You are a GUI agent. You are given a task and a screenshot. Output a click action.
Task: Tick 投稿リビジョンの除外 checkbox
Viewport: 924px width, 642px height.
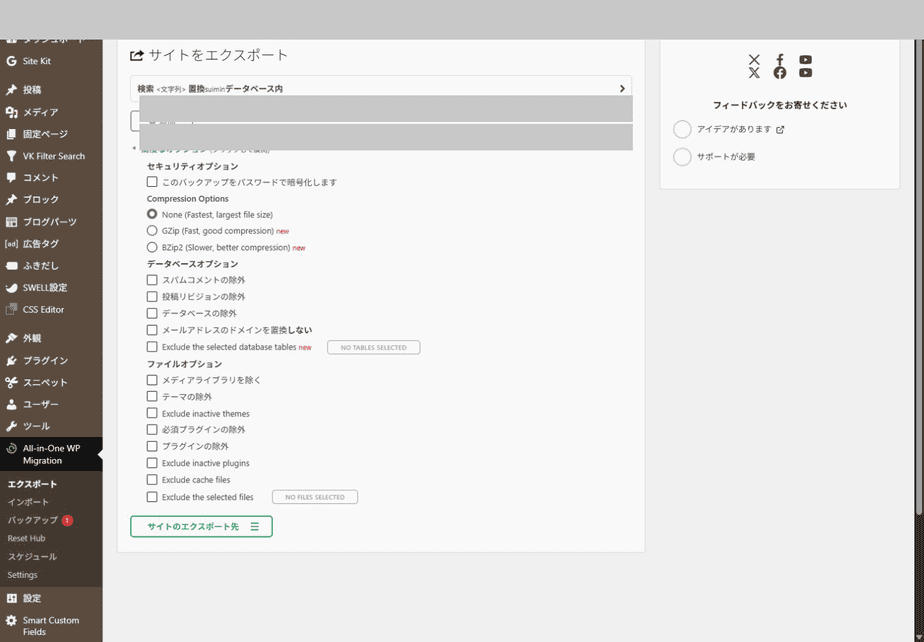coord(152,296)
